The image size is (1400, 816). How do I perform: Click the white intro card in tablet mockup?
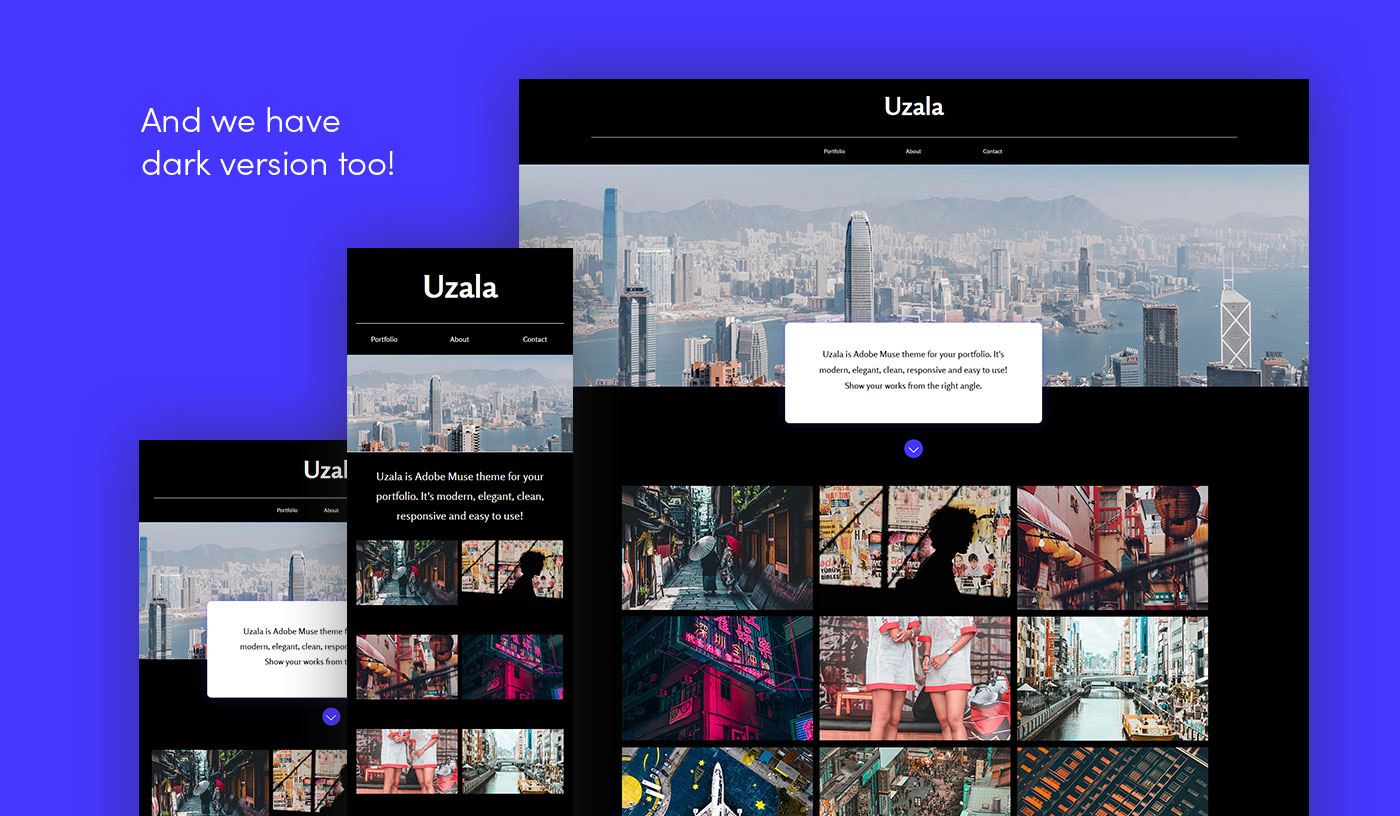(x=277, y=648)
